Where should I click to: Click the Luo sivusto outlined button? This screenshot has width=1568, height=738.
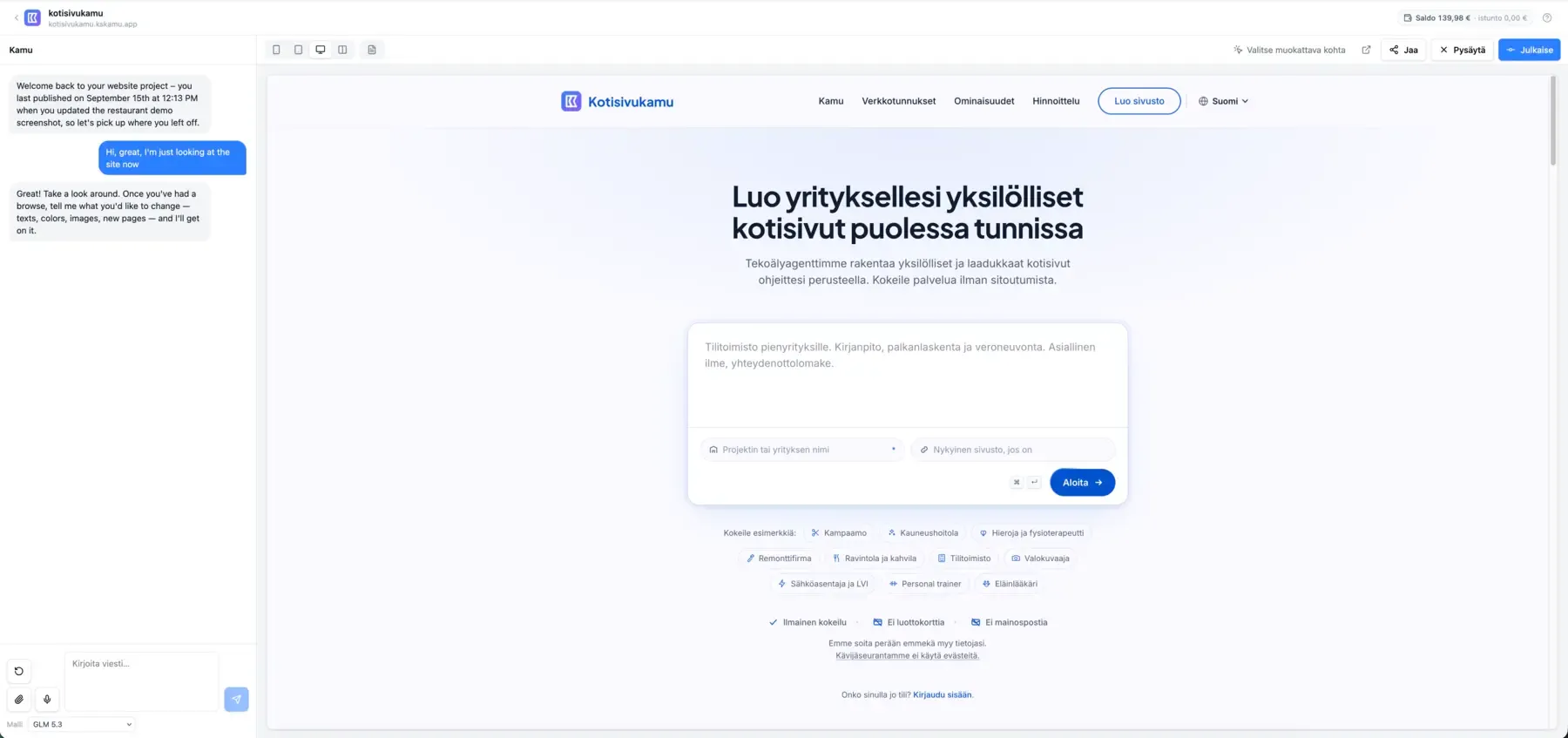point(1139,101)
